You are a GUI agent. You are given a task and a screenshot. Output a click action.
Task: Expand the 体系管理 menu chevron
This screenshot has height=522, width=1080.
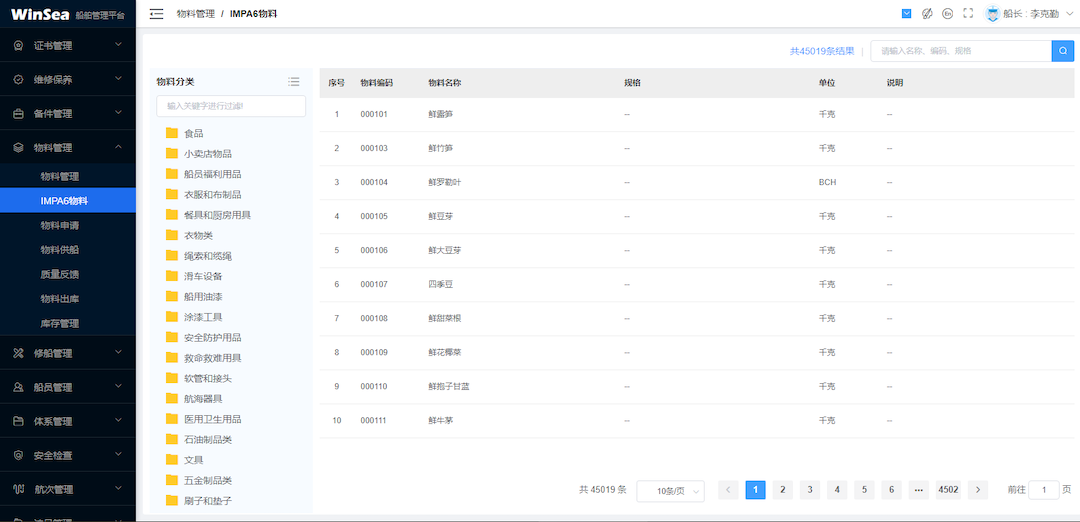point(118,420)
